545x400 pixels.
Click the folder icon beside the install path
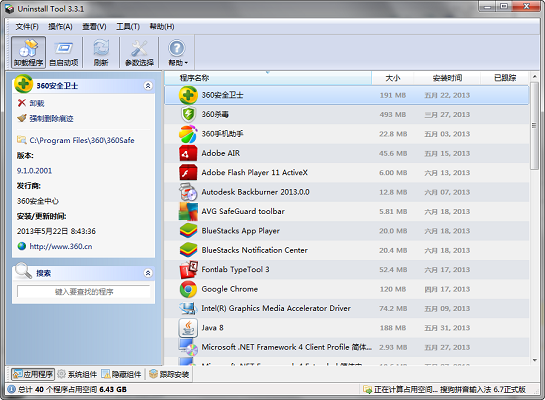[22, 140]
